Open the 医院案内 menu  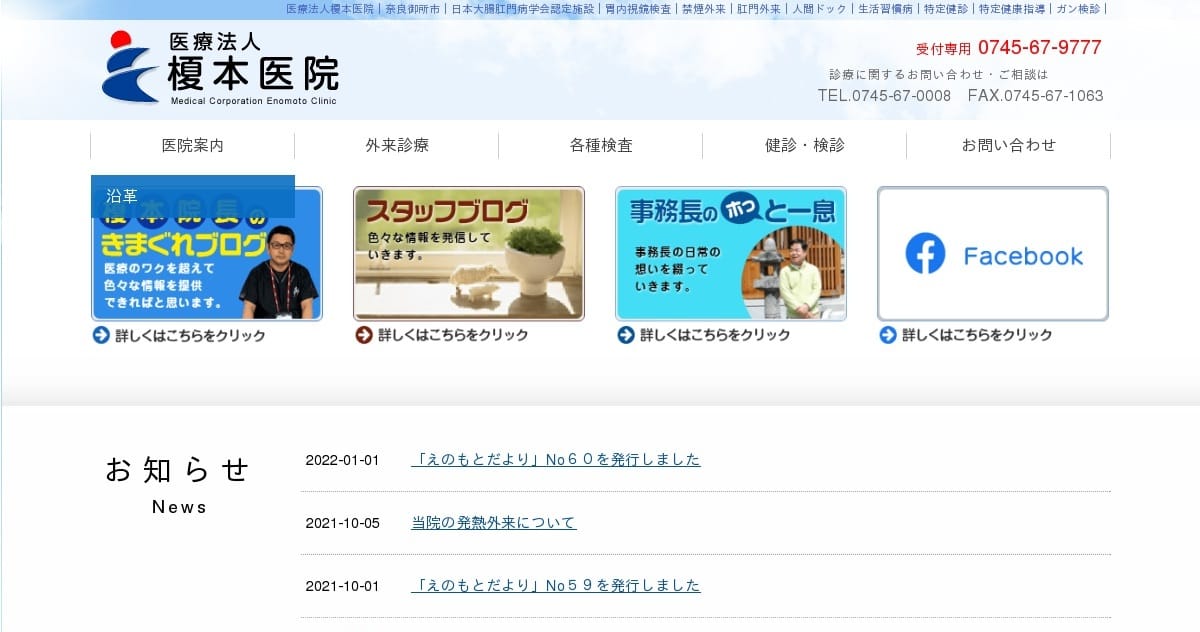(192, 145)
